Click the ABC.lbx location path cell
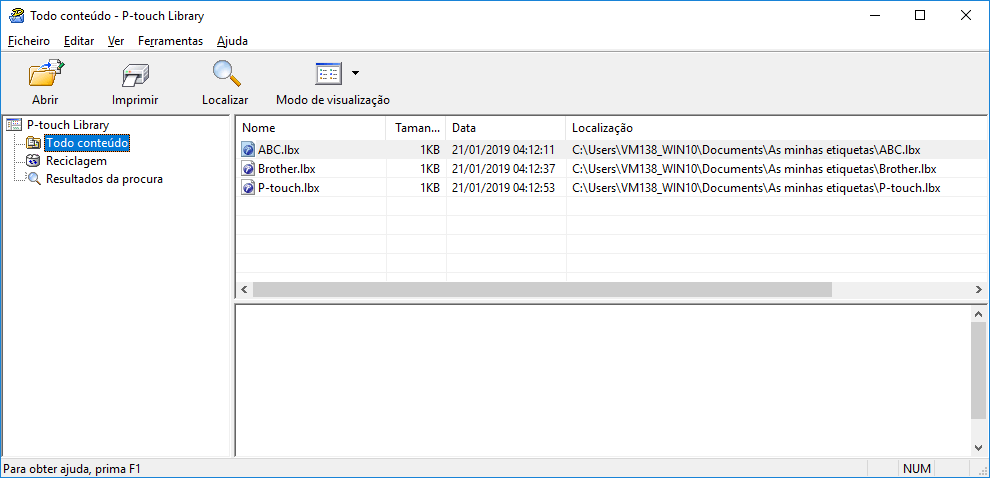Viewport: 990px width, 478px height. (x=746, y=150)
